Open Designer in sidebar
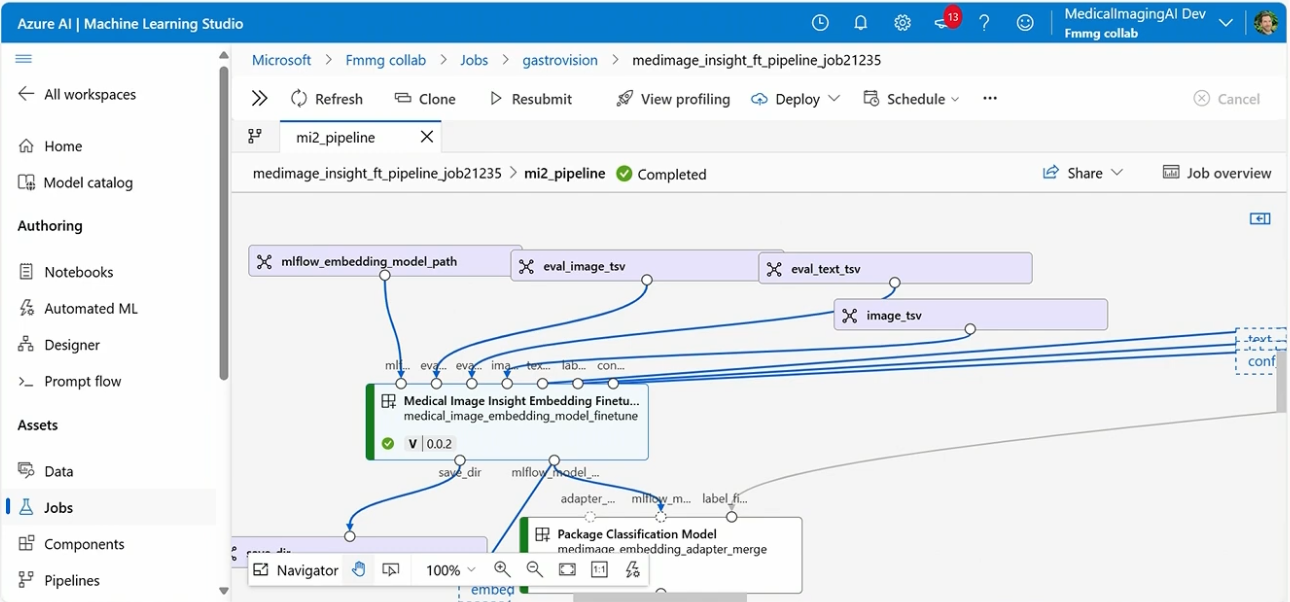Viewport: 1290px width, 602px height. tap(59, 345)
